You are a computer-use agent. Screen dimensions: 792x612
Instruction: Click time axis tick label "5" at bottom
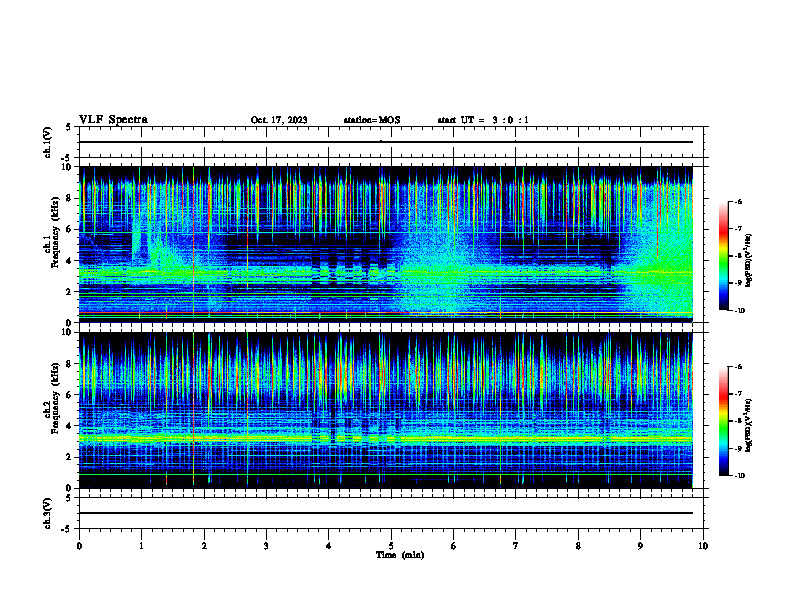[x=391, y=546]
